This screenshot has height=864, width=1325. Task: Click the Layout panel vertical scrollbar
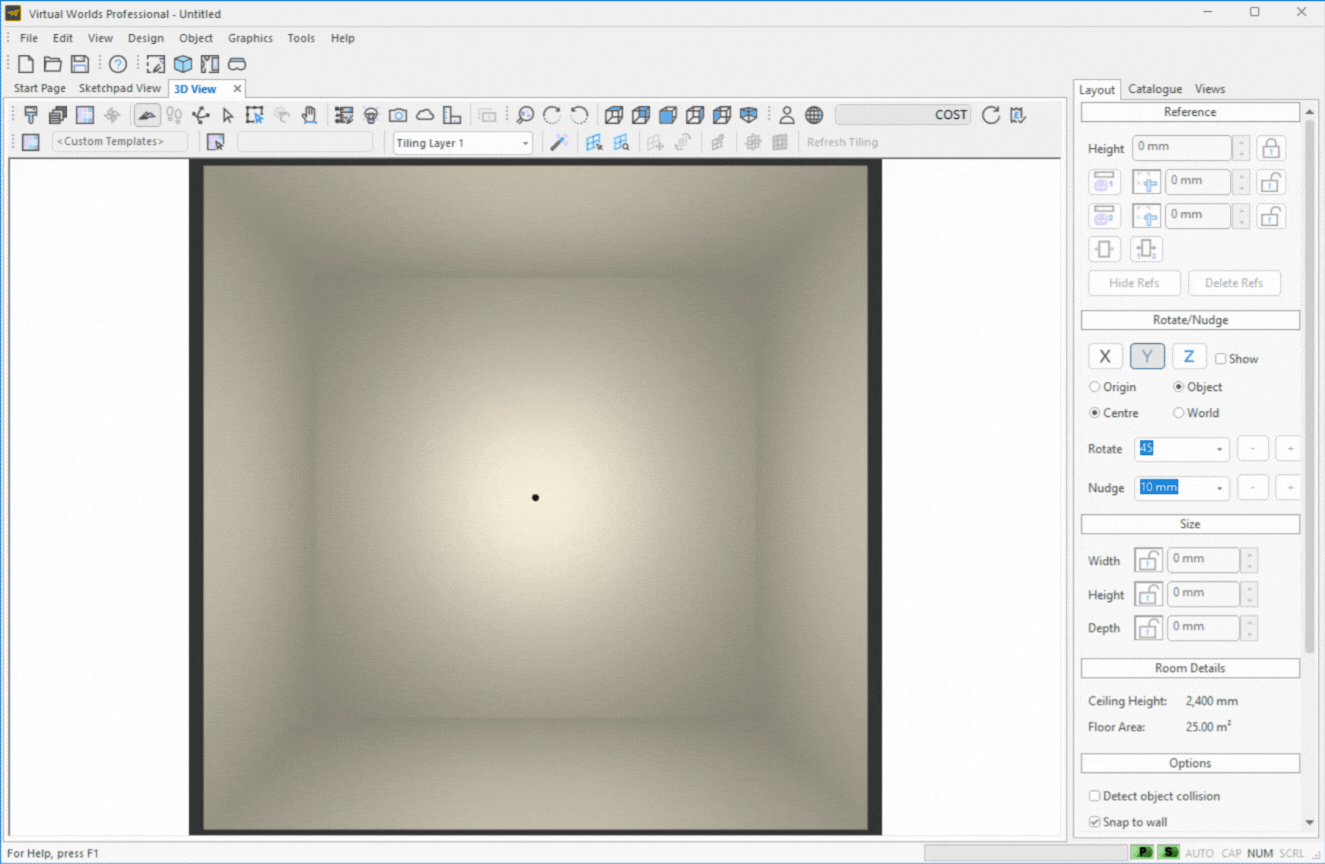(x=1310, y=385)
